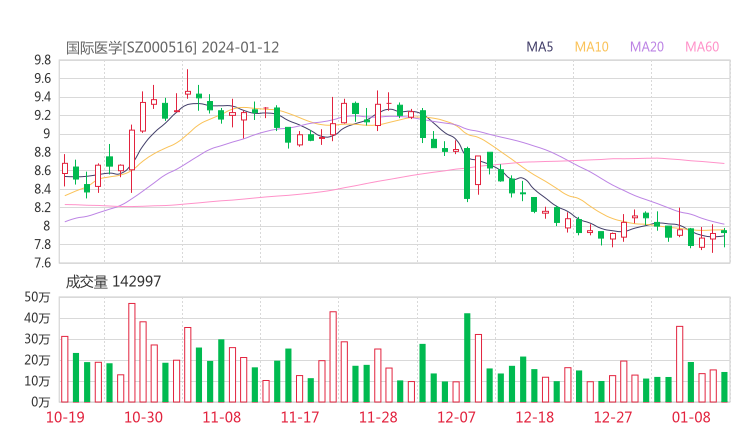
Task: Click the 50万 volume axis label
Action: [37, 297]
